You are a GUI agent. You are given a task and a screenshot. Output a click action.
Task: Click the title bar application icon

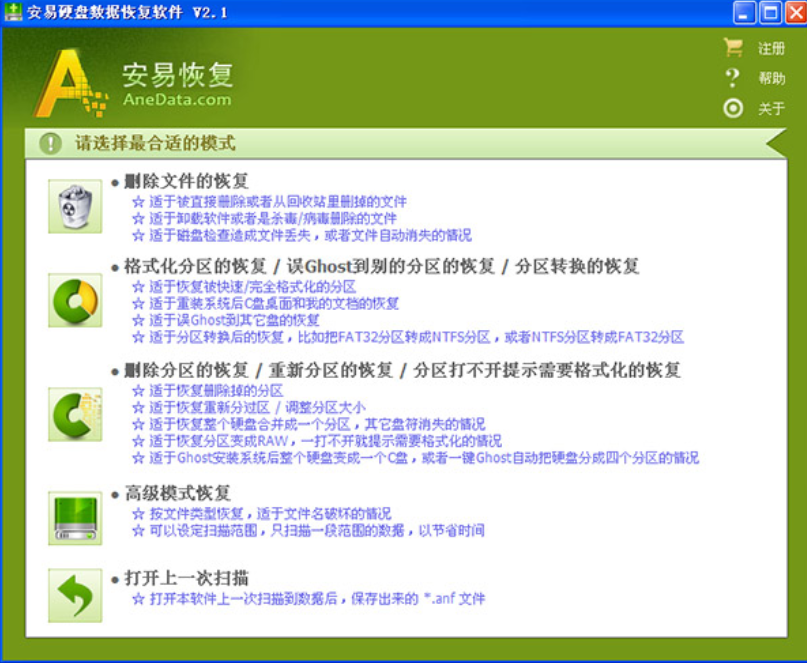13,12
